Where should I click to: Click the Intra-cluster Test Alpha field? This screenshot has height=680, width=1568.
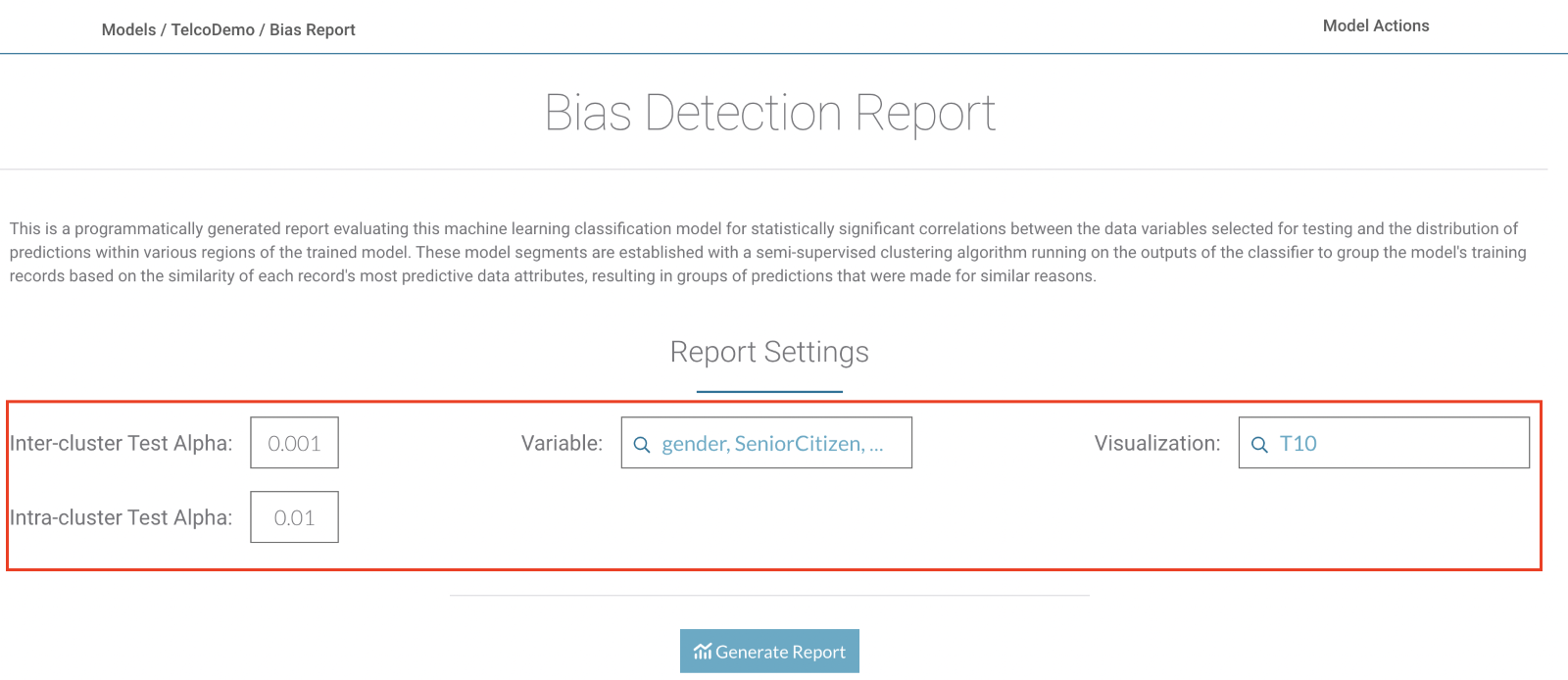[x=294, y=517]
